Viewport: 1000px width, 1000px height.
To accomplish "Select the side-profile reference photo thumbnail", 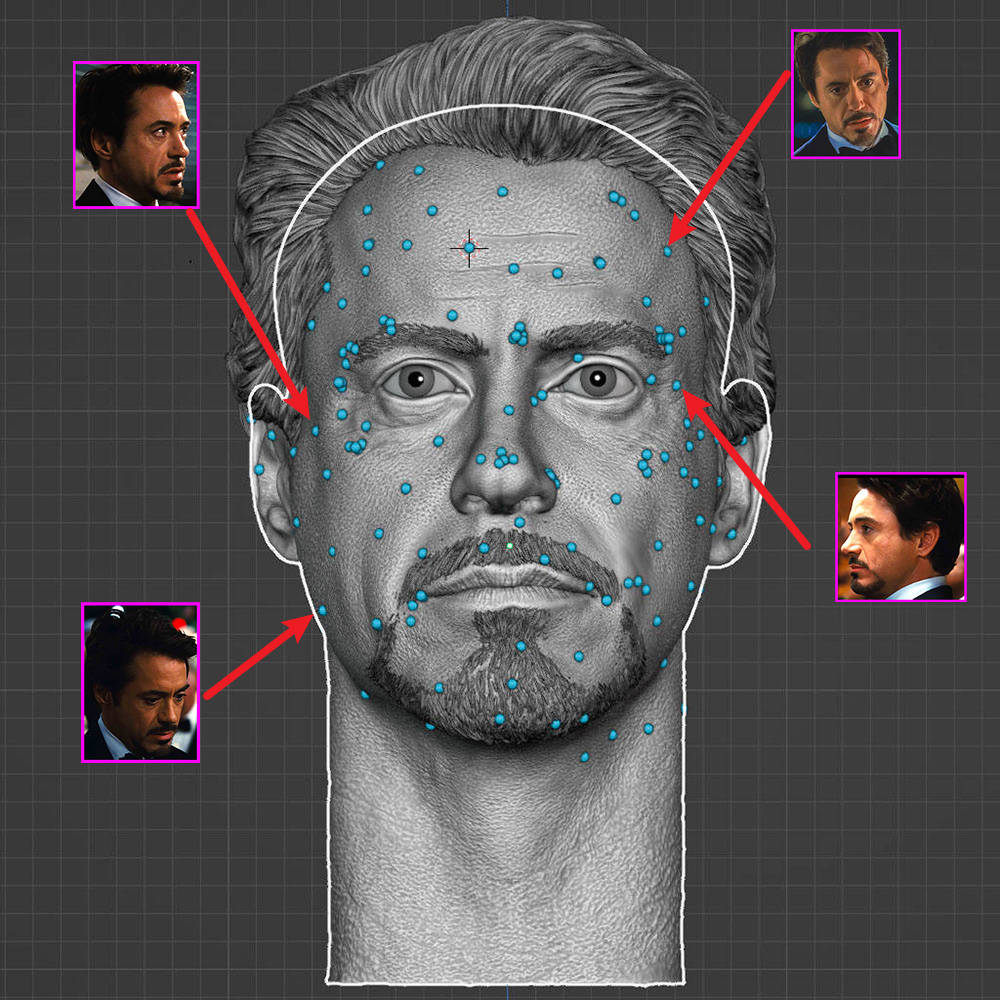I will tap(900, 537).
